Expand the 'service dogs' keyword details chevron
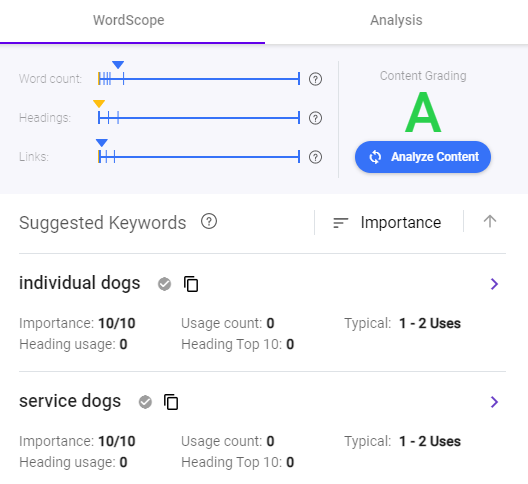This screenshot has height=484, width=528. point(494,402)
